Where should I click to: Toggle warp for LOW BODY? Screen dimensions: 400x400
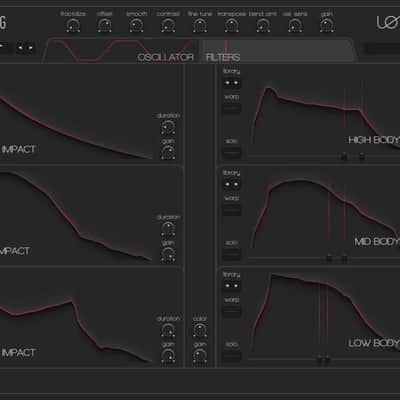pos(232,312)
